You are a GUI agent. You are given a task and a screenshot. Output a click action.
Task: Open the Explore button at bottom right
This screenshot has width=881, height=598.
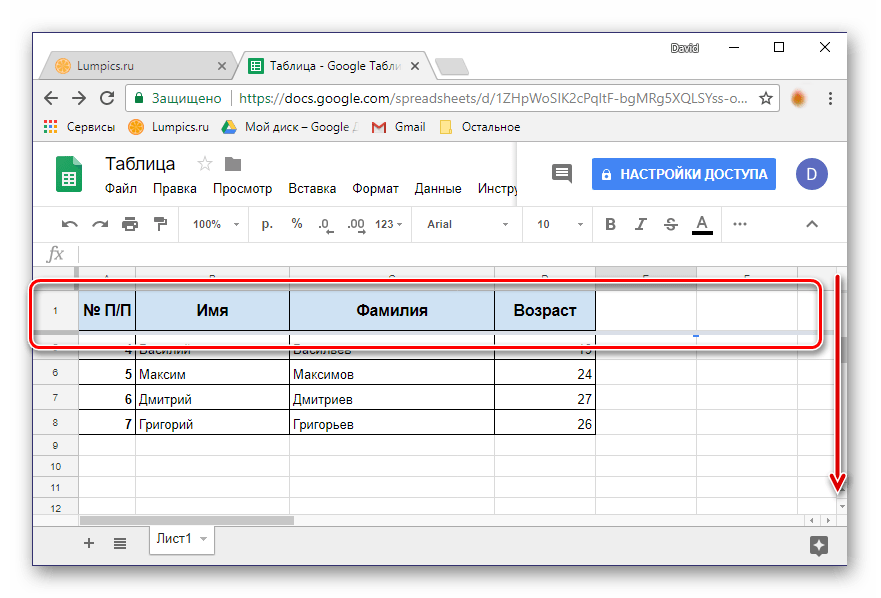(818, 545)
